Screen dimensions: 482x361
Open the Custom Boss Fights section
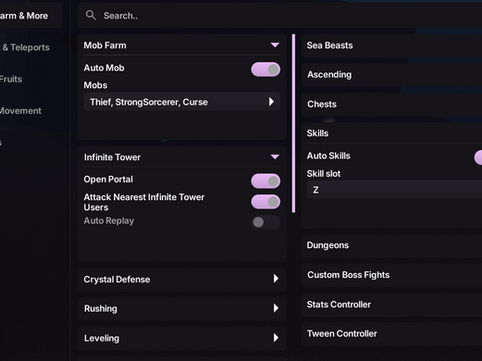click(392, 275)
